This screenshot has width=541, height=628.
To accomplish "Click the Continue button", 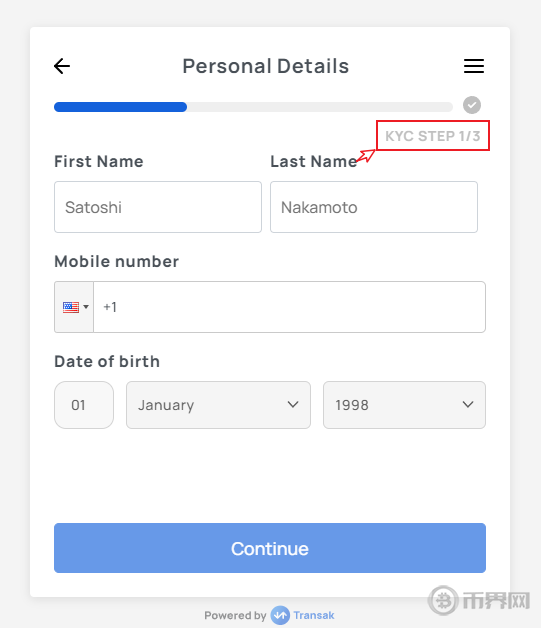I will [x=270, y=548].
